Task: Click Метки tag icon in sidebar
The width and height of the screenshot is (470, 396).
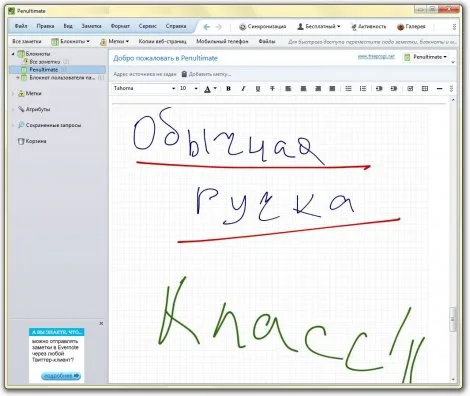Action: coord(21,93)
